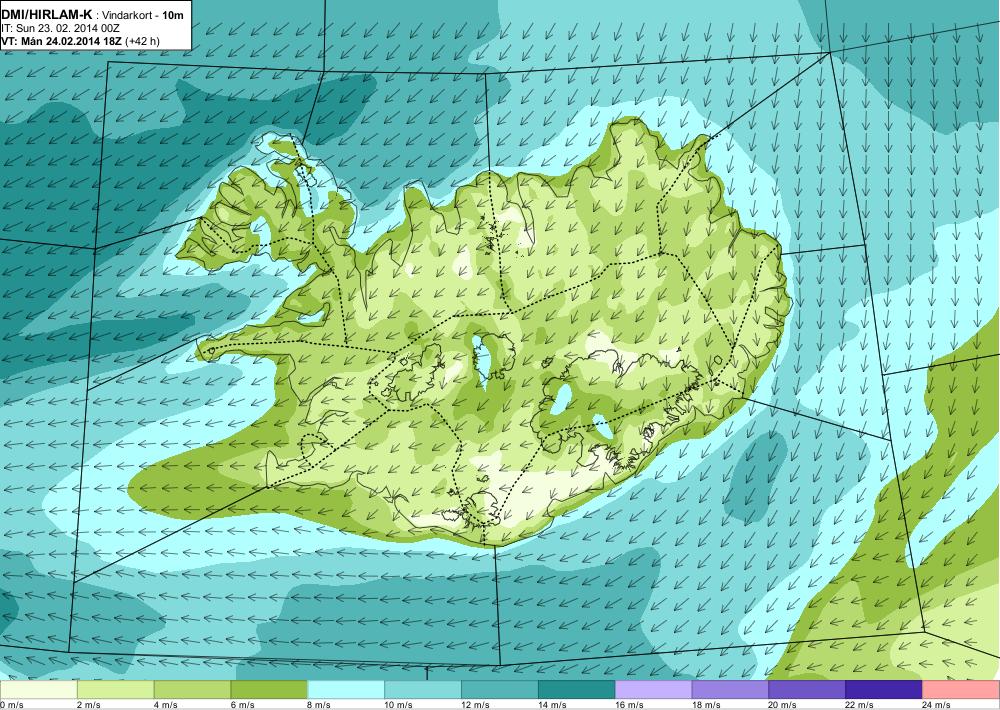Image resolution: width=1000 pixels, height=710 pixels.
Task: Click the '16 m/s' legend label
Action: click(629, 705)
